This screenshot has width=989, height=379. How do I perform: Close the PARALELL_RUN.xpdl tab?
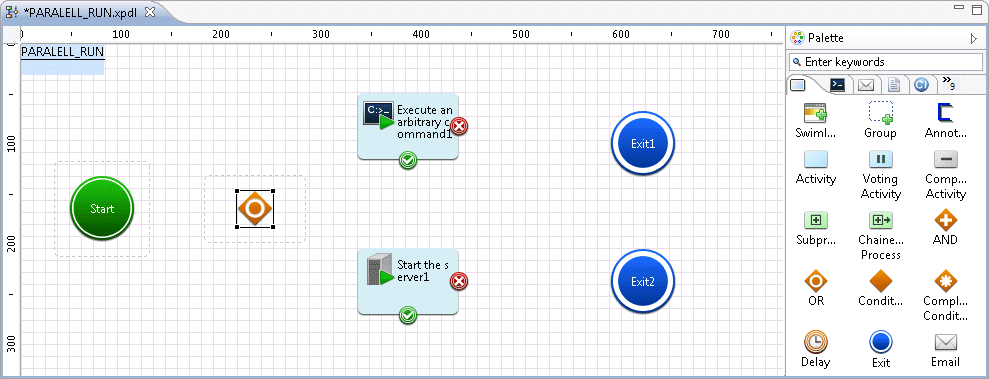(x=149, y=12)
